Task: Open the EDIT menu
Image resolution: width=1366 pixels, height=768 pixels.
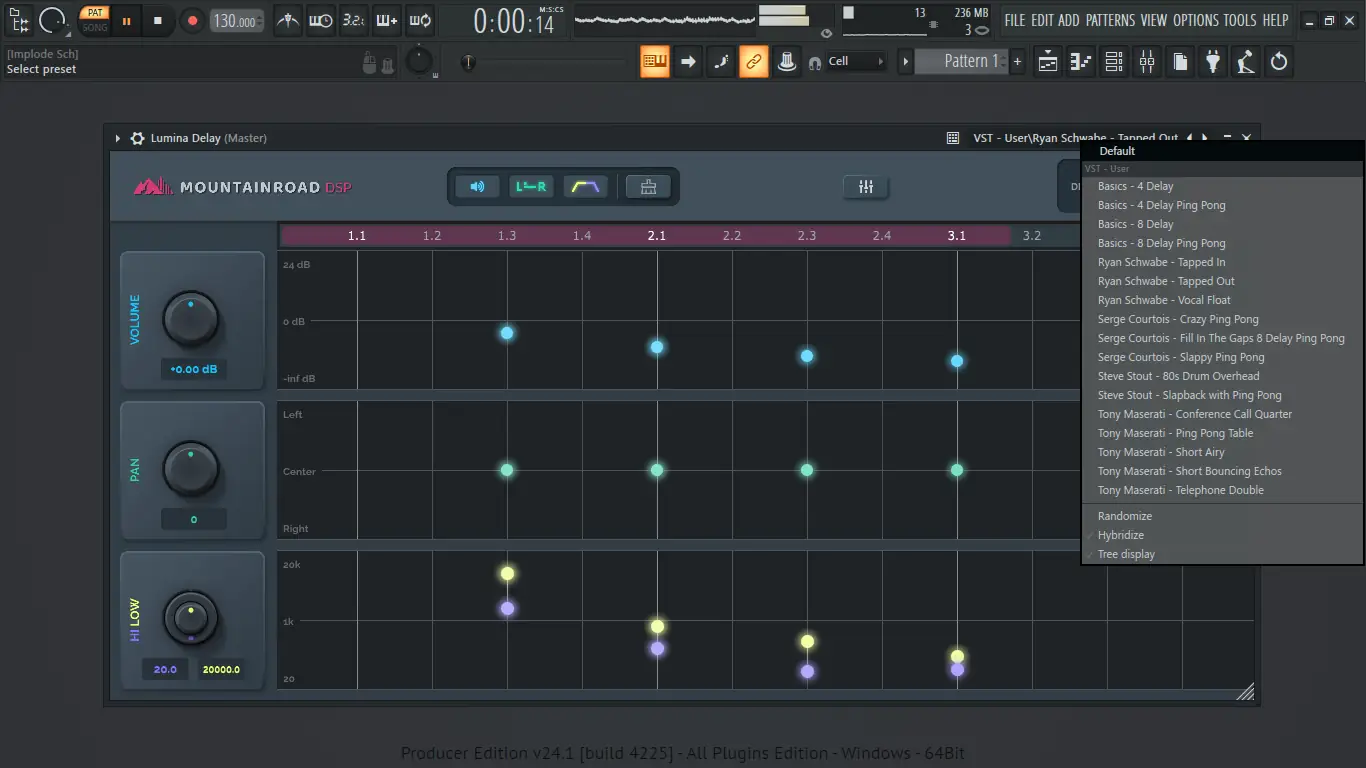Action: (1042, 20)
